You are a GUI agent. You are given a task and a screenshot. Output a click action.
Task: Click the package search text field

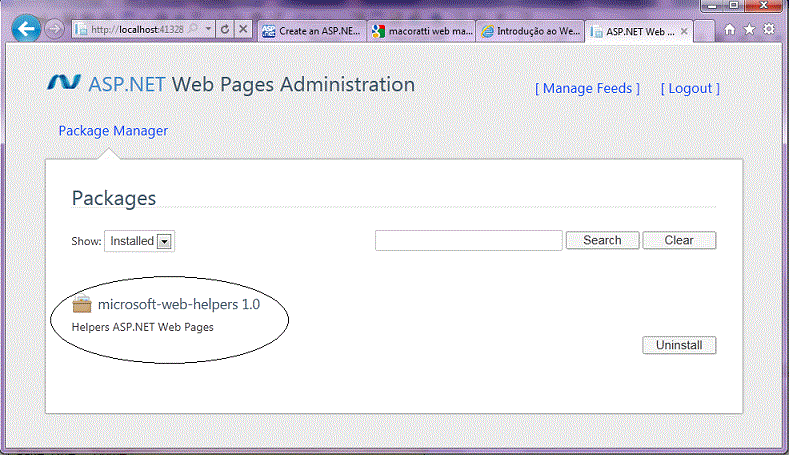(468, 241)
